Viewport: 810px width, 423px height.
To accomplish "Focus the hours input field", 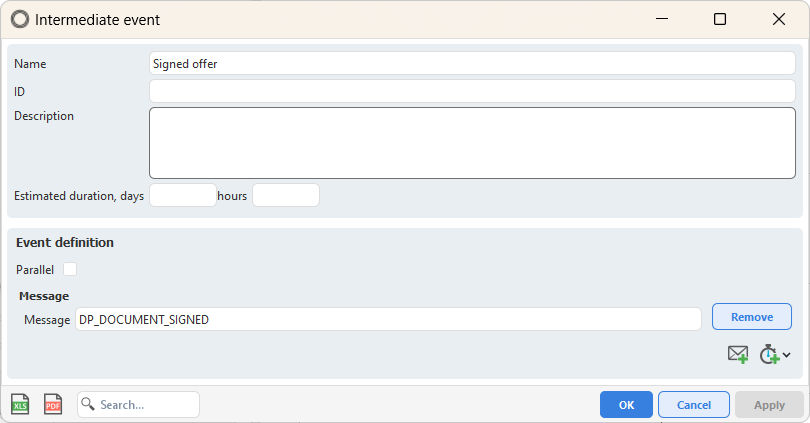I will (x=286, y=195).
